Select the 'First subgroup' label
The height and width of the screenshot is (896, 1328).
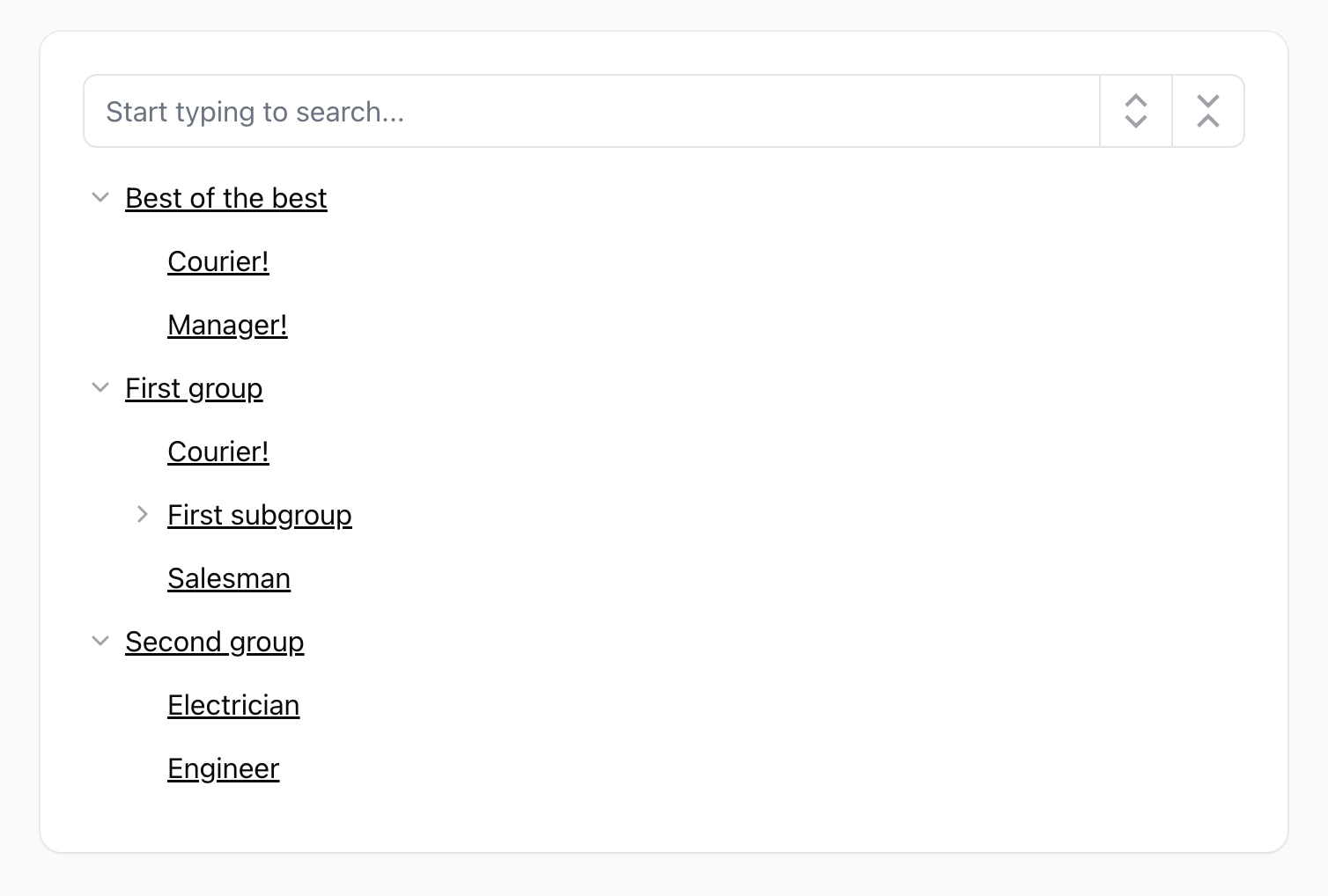tap(259, 515)
